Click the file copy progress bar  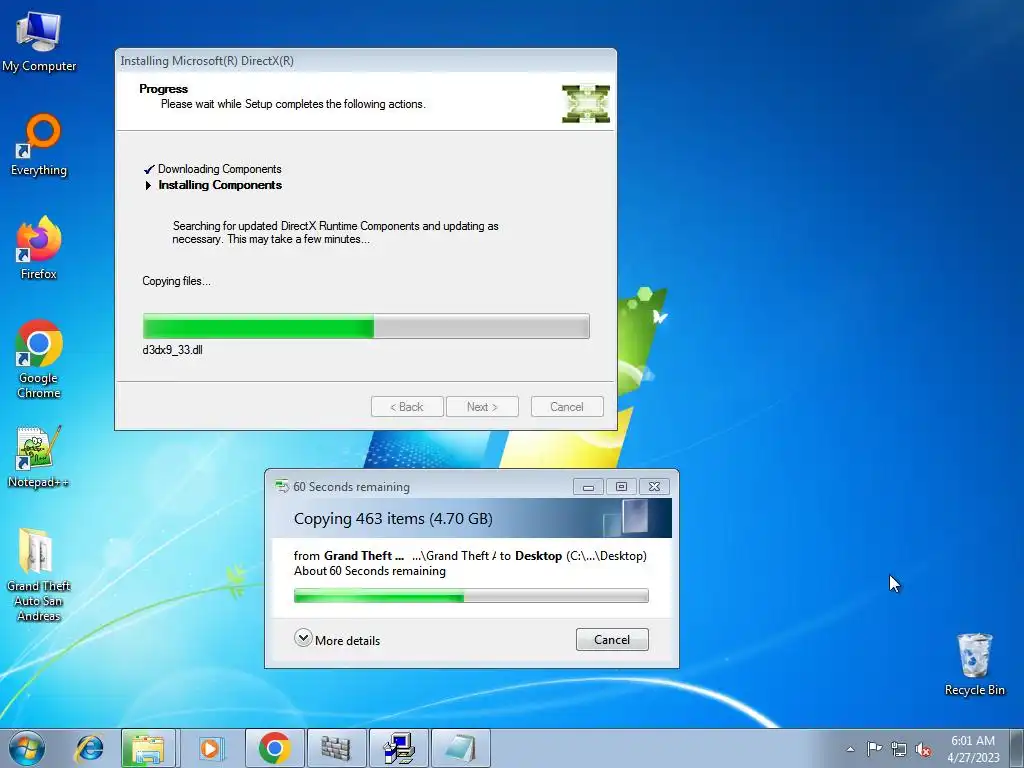tap(471, 596)
